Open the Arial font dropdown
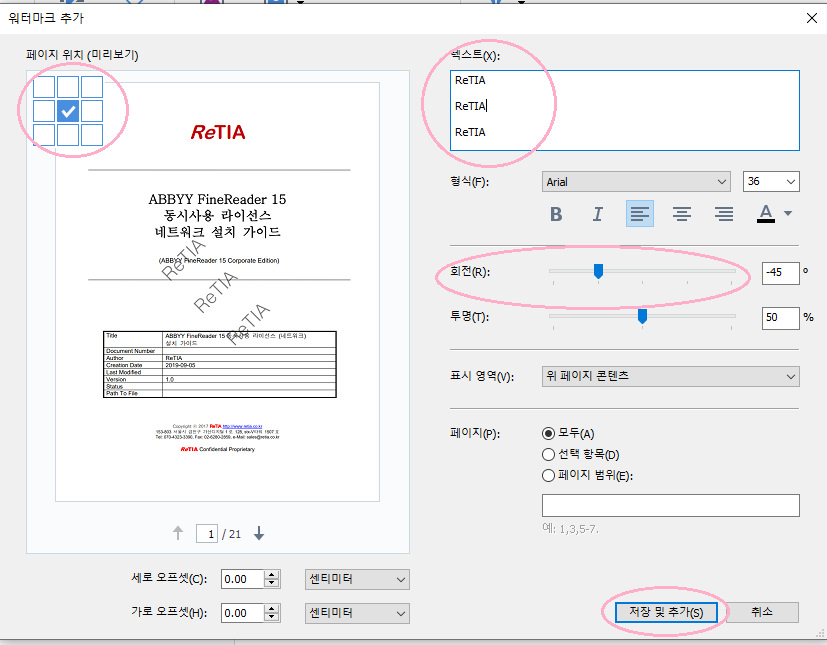 click(636, 182)
